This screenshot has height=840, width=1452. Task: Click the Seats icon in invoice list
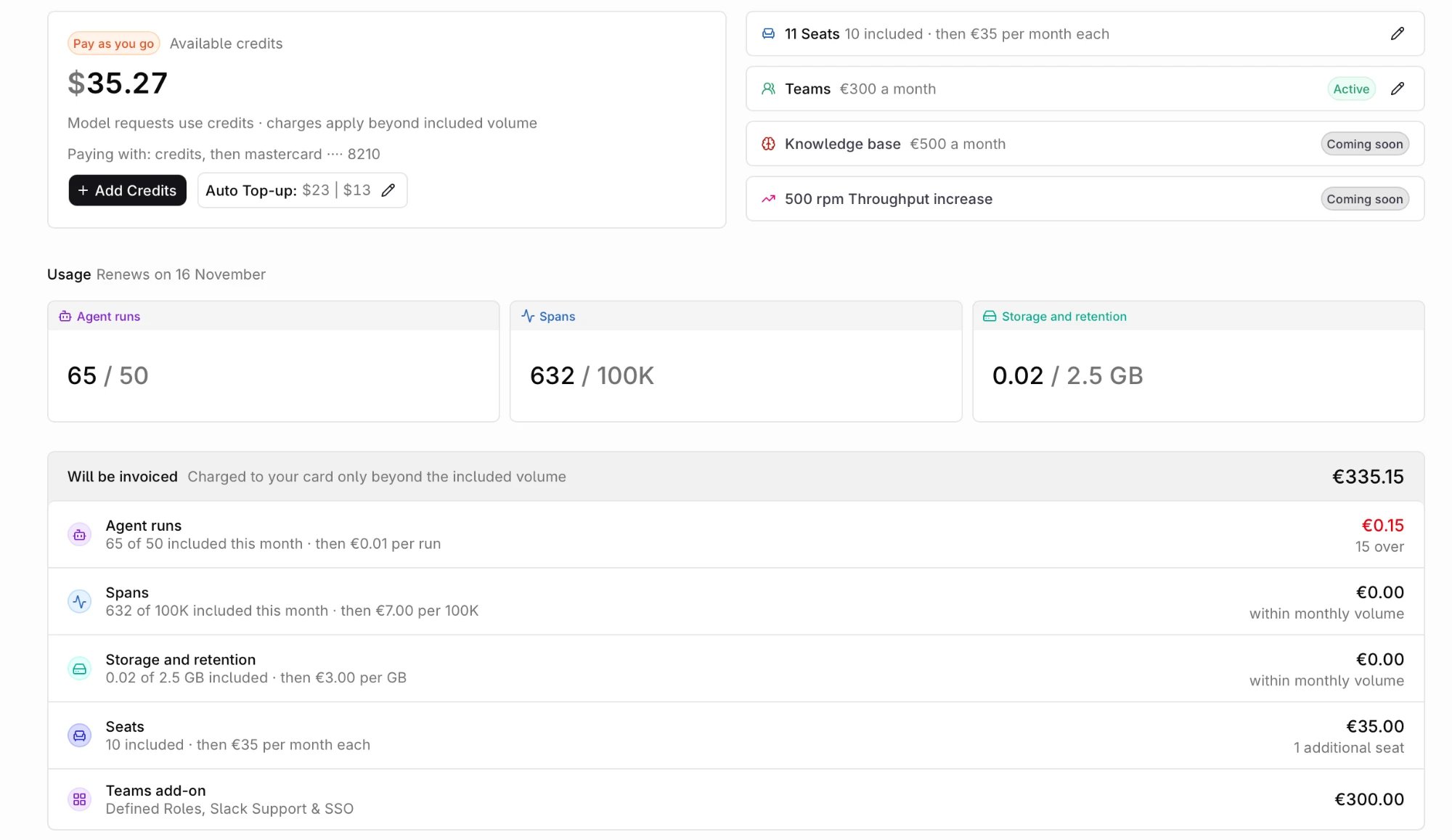pyautogui.click(x=80, y=735)
